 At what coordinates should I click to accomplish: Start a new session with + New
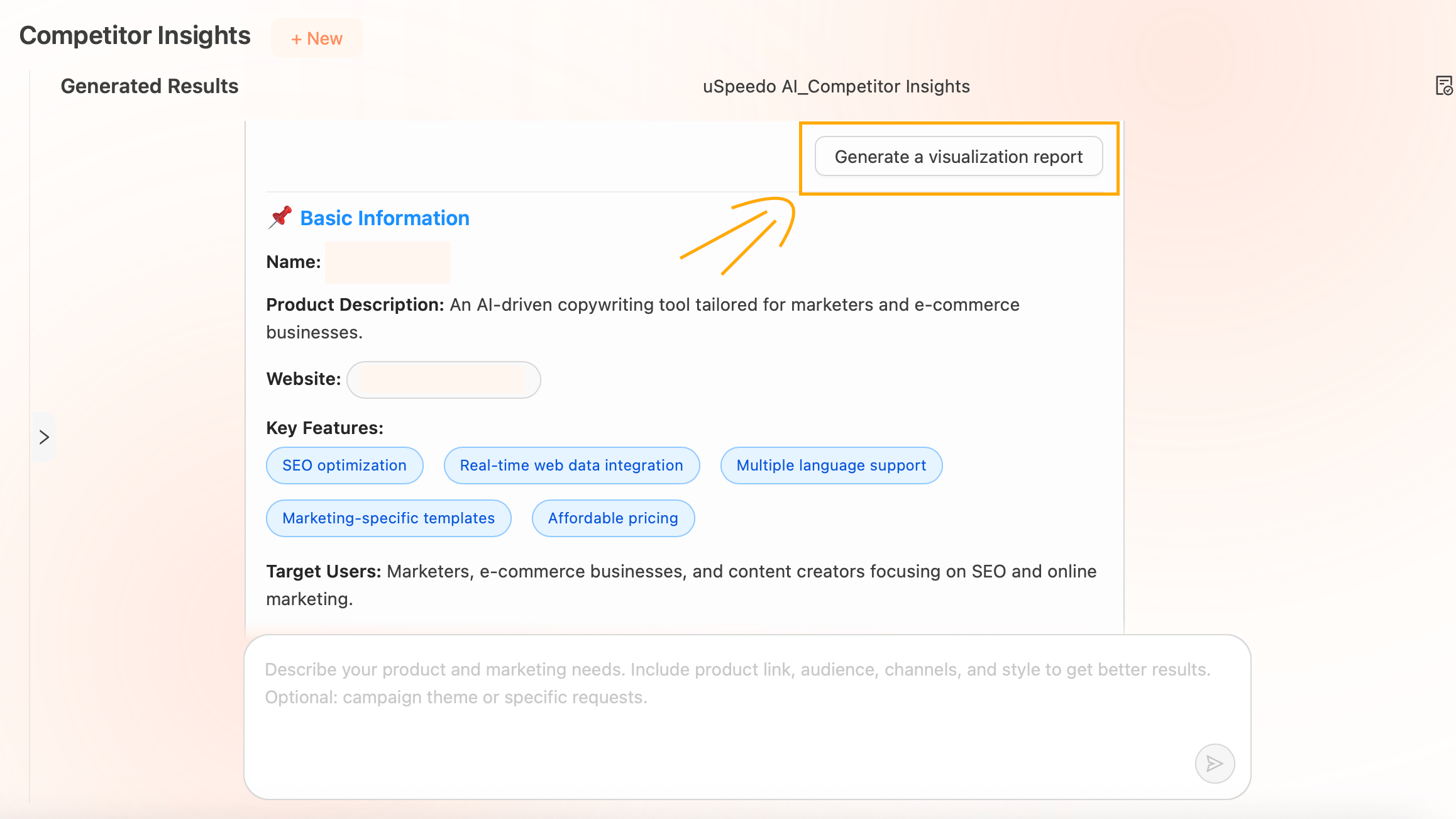pyautogui.click(x=317, y=38)
